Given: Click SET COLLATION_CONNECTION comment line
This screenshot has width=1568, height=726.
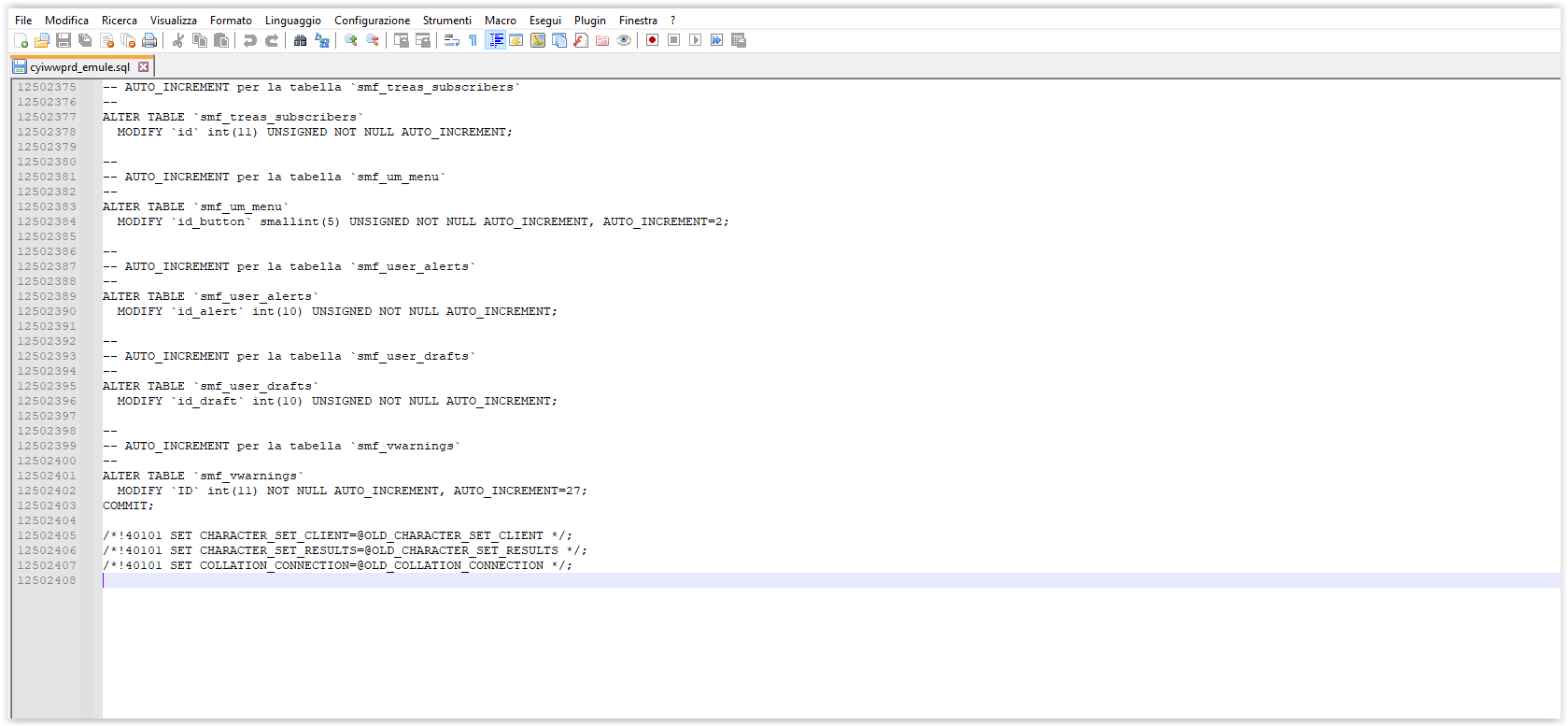Looking at the screenshot, I should [337, 565].
